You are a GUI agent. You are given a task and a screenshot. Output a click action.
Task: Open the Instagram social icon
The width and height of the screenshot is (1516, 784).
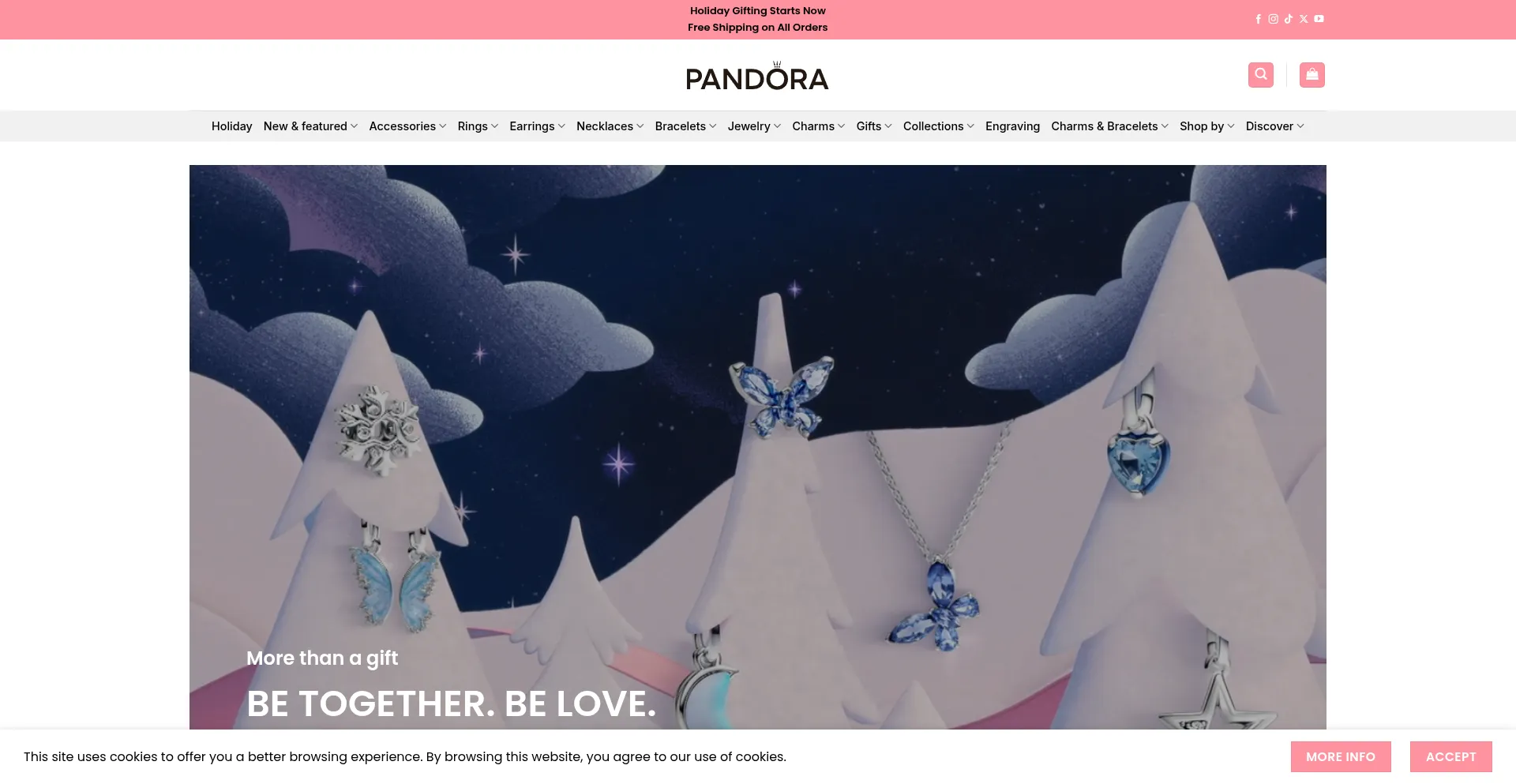point(1273,19)
